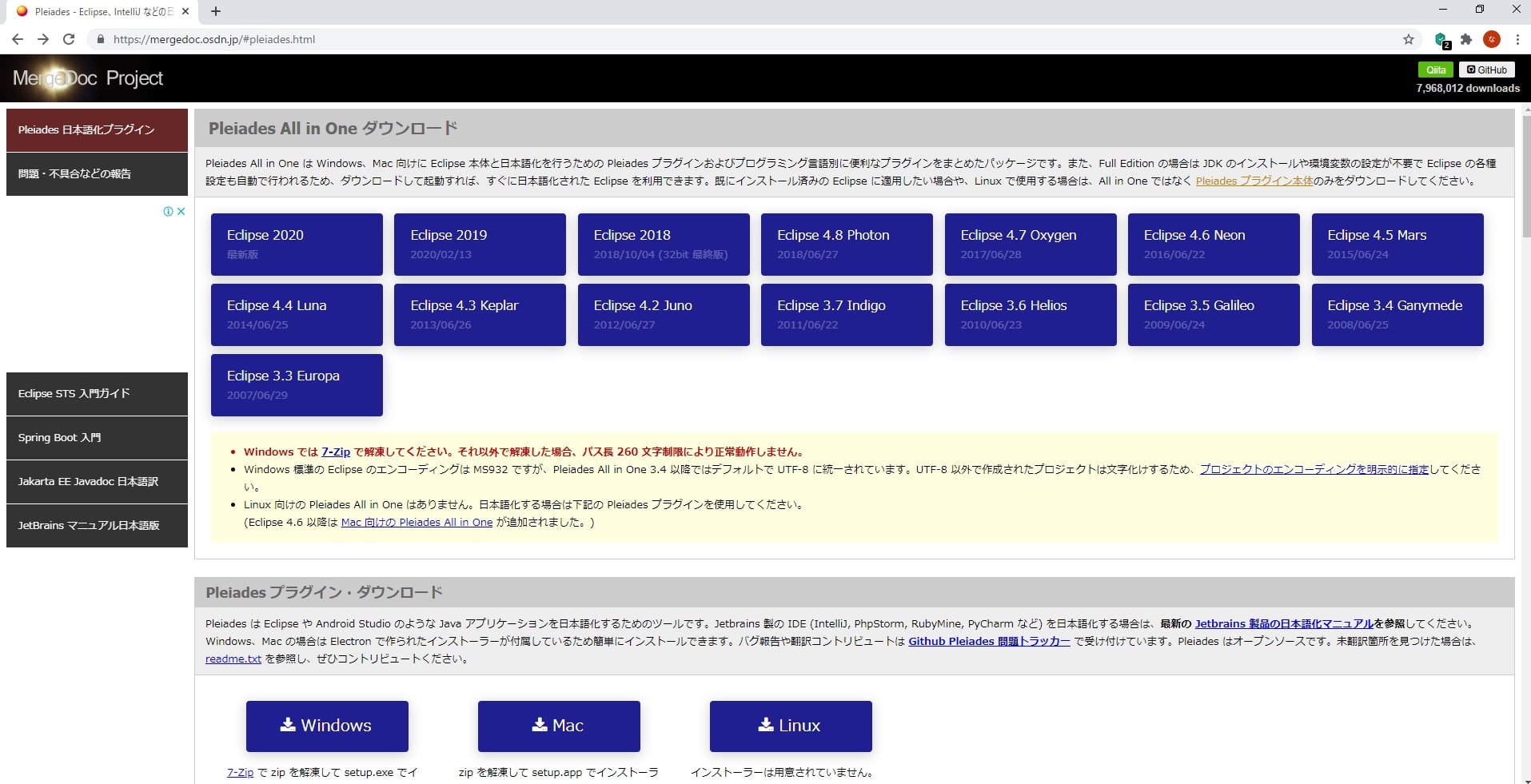Open the Extensions puzzle icon
Image resolution: width=1531 pixels, height=784 pixels.
coord(1465,39)
